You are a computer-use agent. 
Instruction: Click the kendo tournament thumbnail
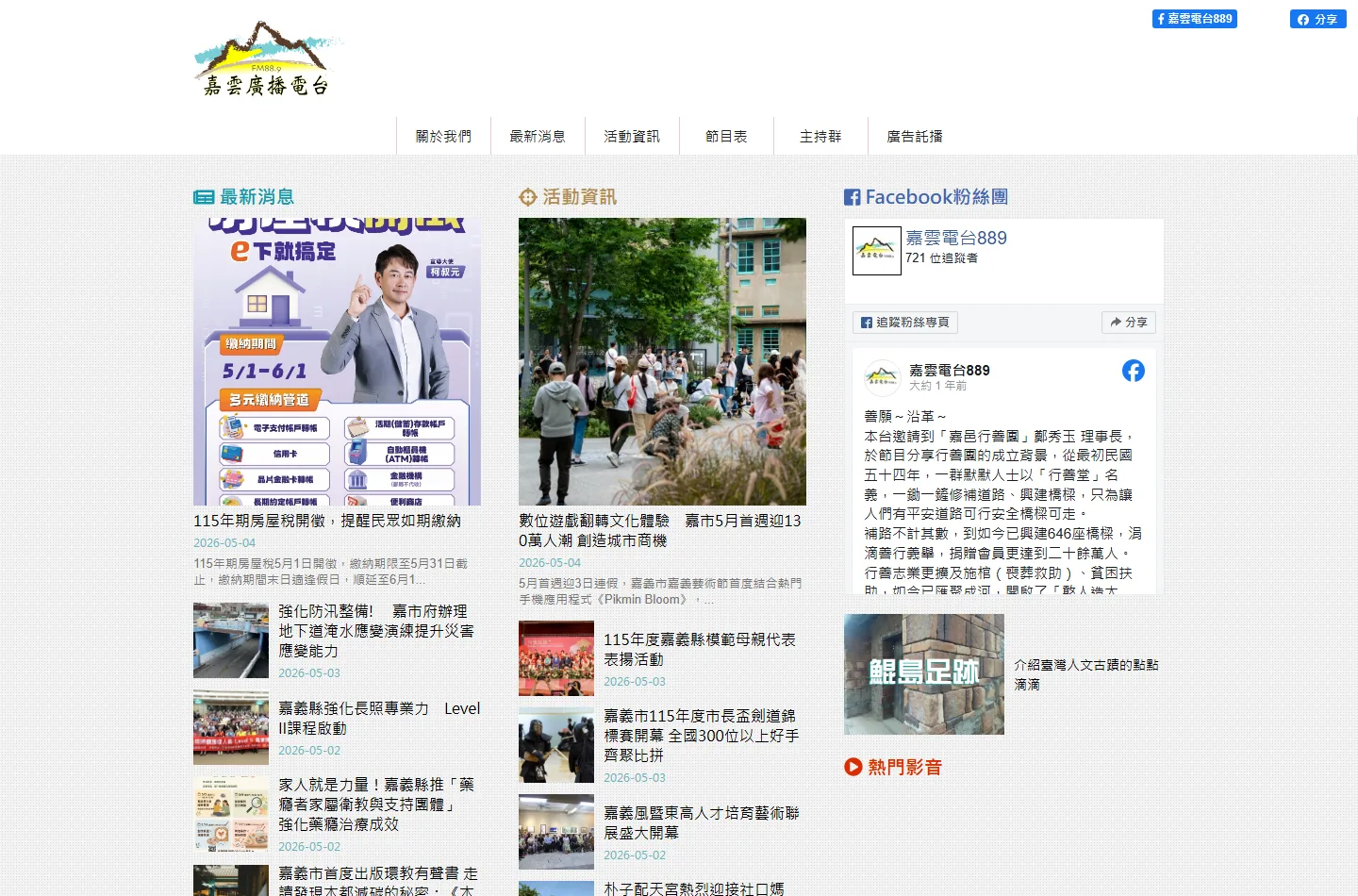556,745
